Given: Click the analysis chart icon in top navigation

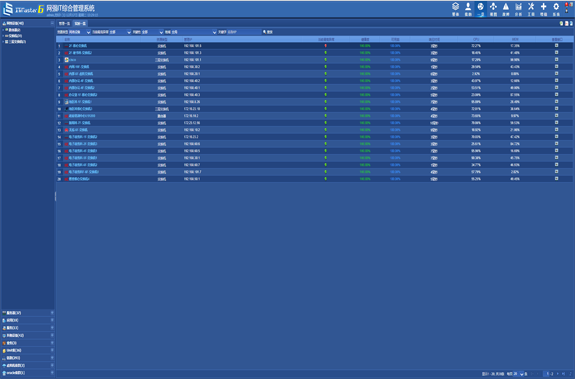Looking at the screenshot, I should [x=518, y=9].
